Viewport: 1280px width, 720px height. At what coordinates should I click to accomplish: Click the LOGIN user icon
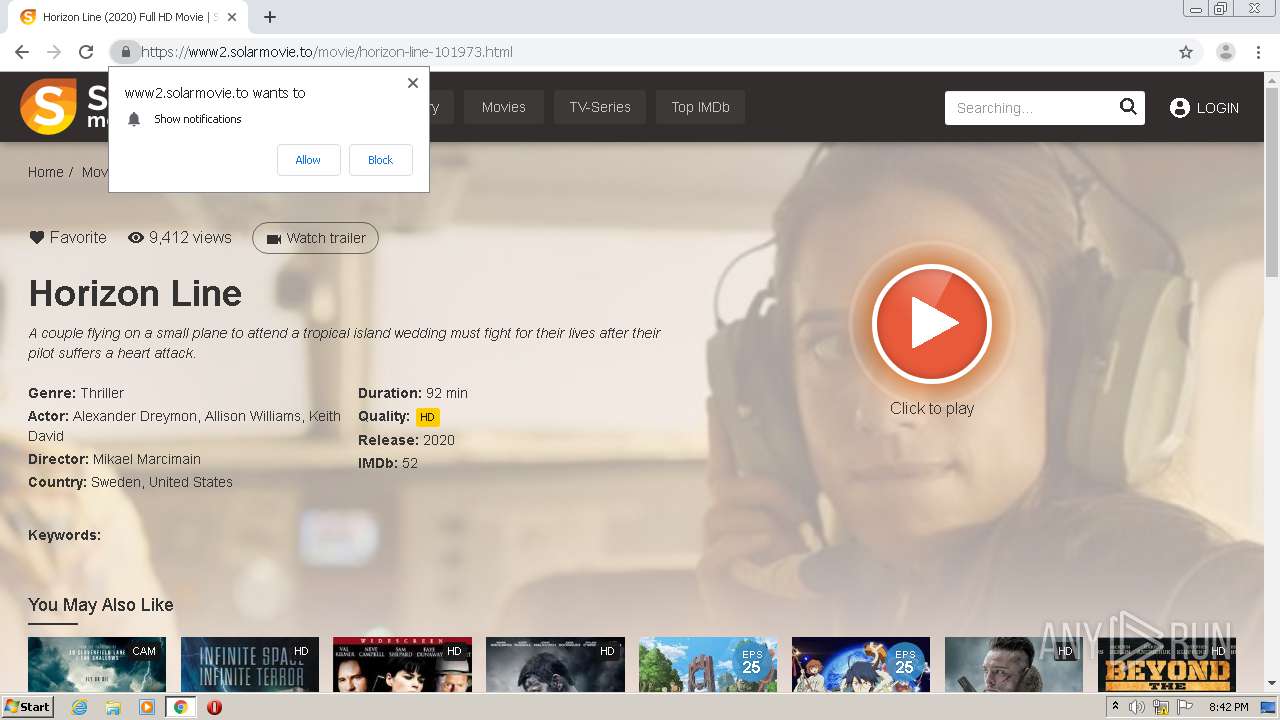pyautogui.click(x=1180, y=108)
